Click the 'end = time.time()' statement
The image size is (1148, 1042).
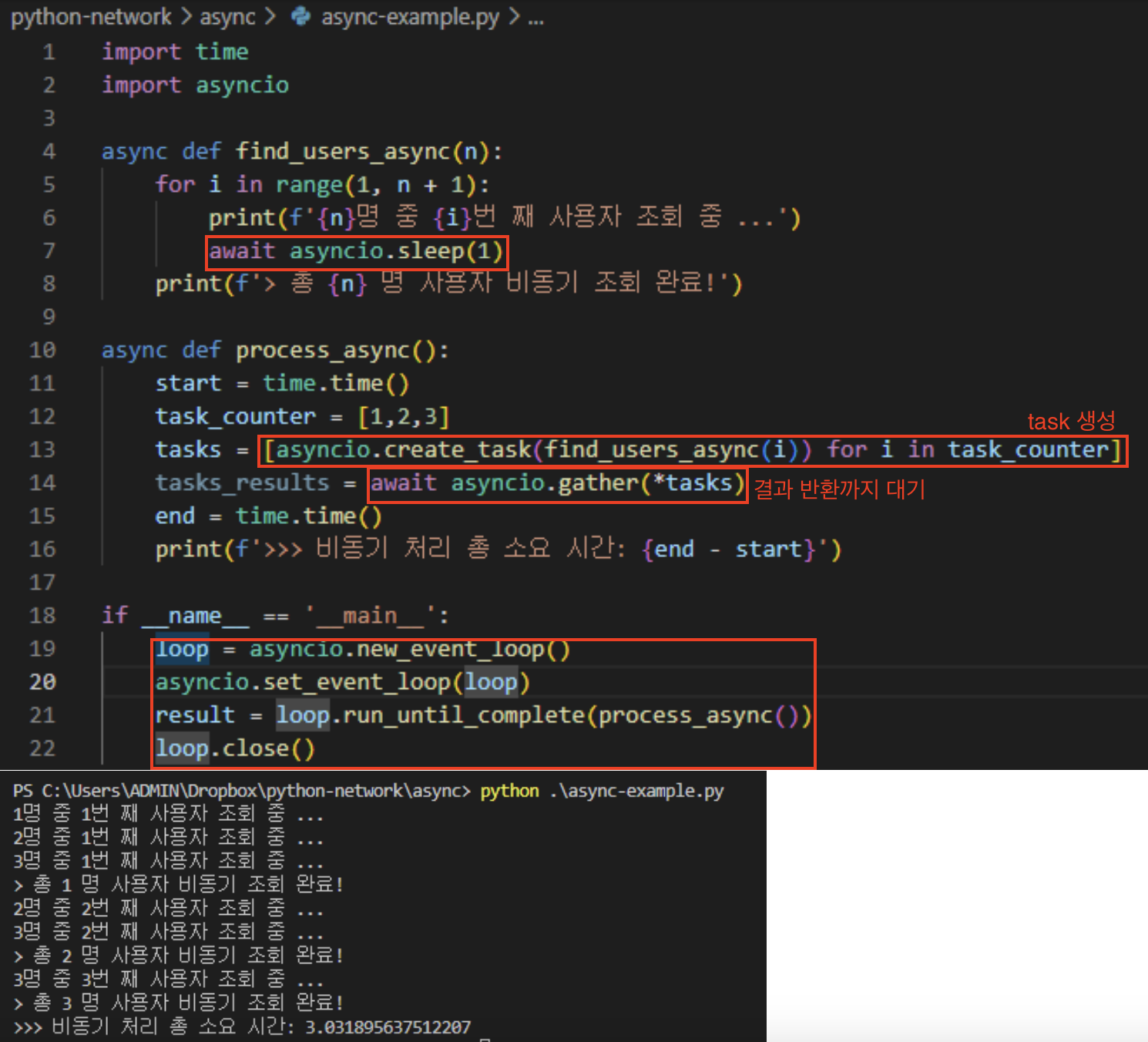tap(269, 516)
